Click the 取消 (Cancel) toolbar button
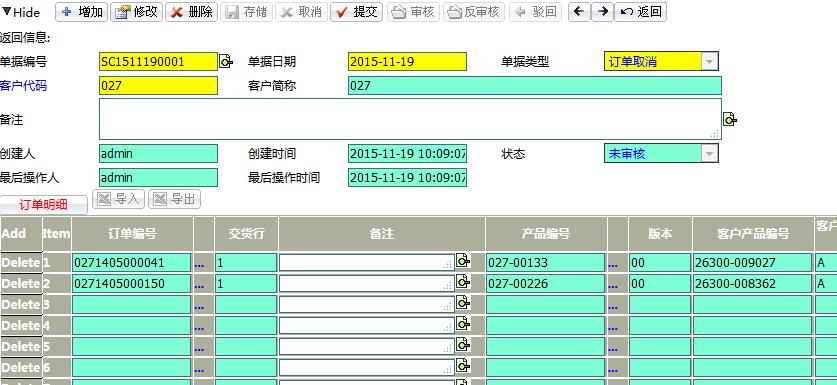Screen dimensions: 837x385 coord(301,12)
